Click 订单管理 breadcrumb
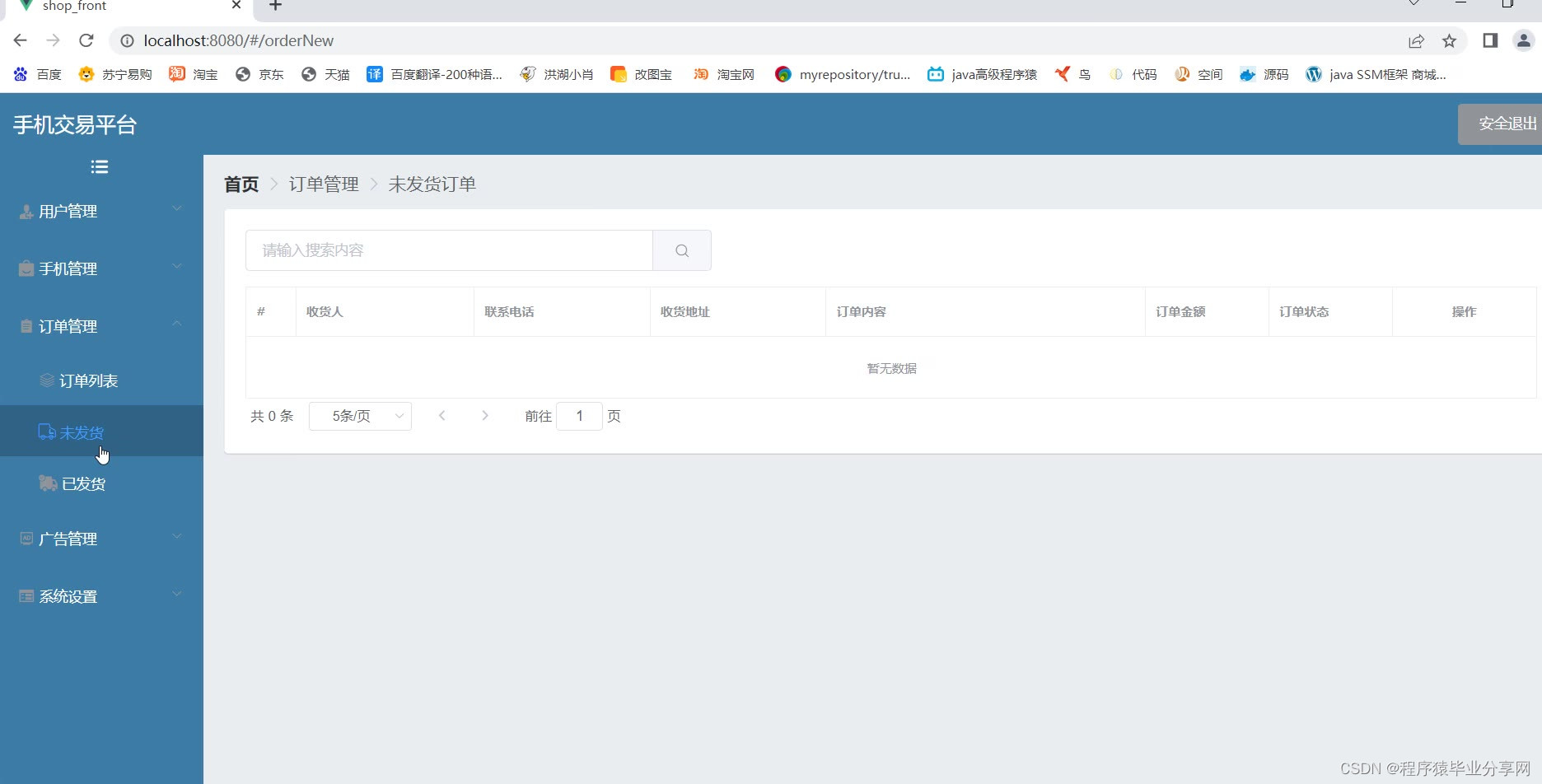This screenshot has width=1542, height=784. [x=324, y=184]
